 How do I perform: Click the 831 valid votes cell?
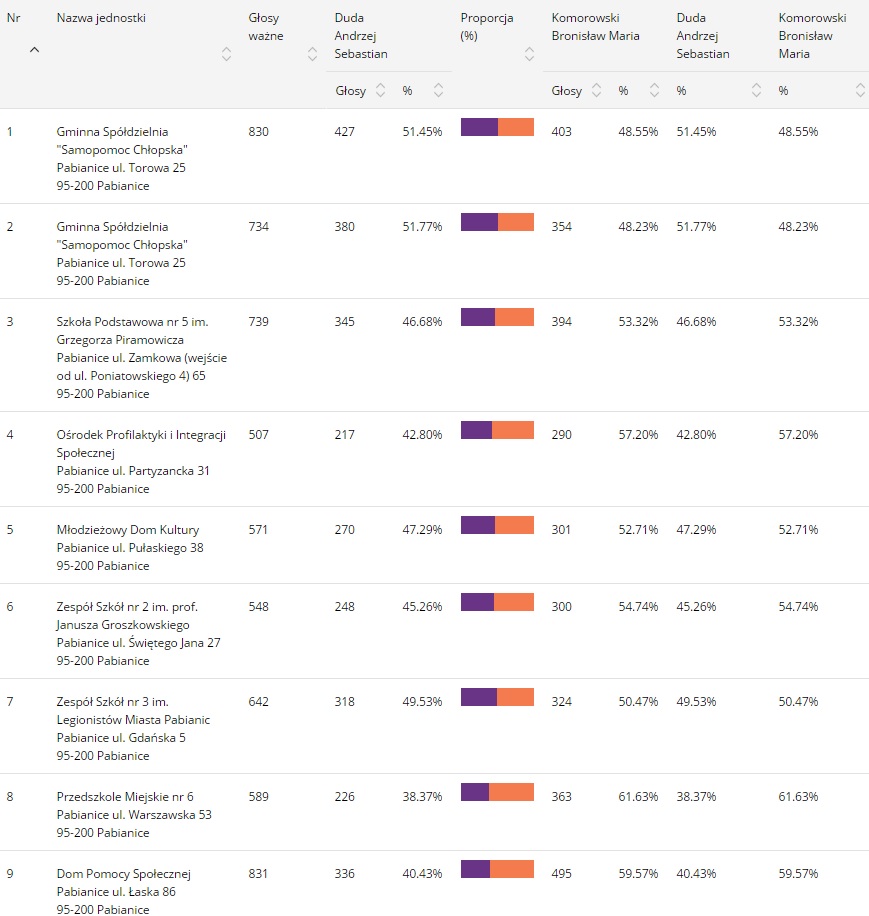click(258, 874)
